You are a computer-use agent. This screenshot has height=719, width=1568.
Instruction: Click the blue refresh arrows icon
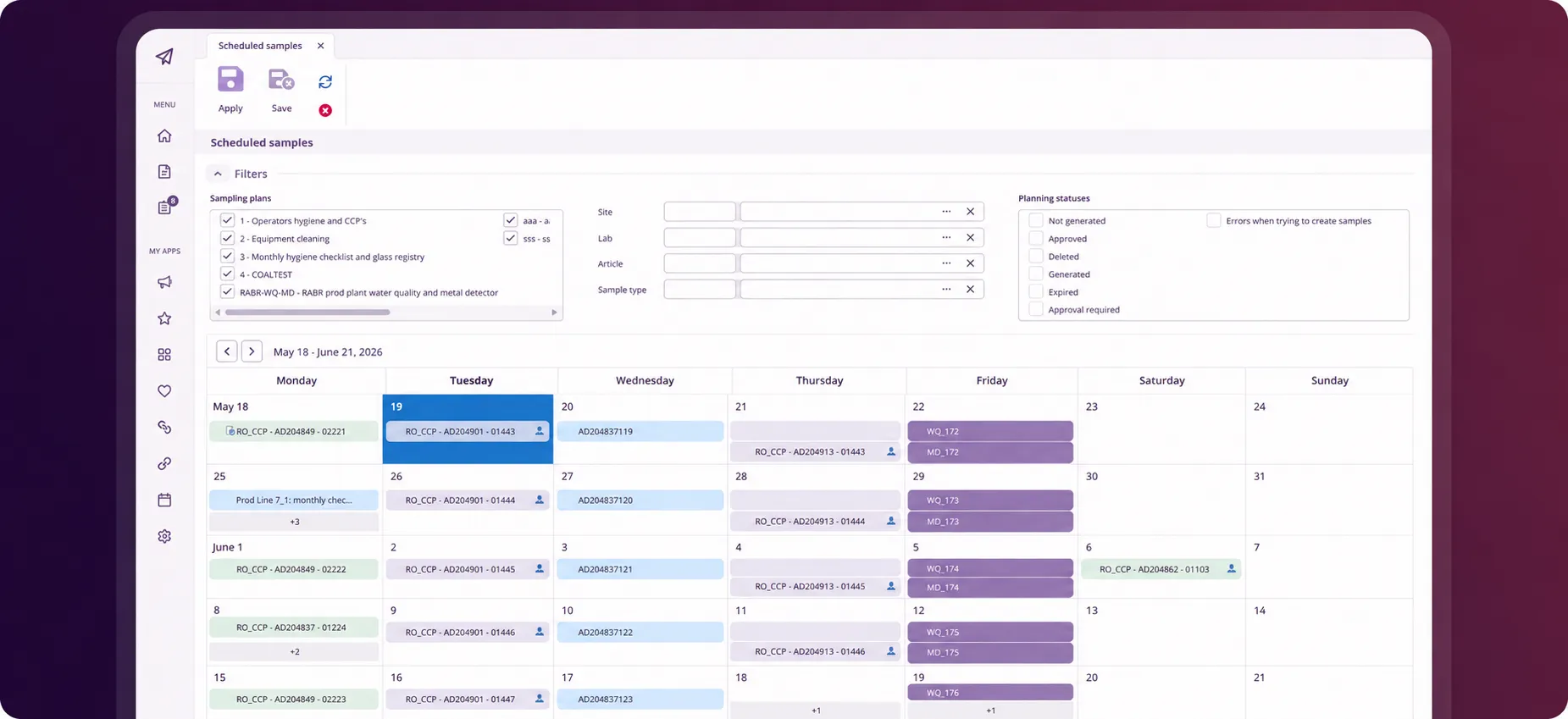[x=325, y=82]
